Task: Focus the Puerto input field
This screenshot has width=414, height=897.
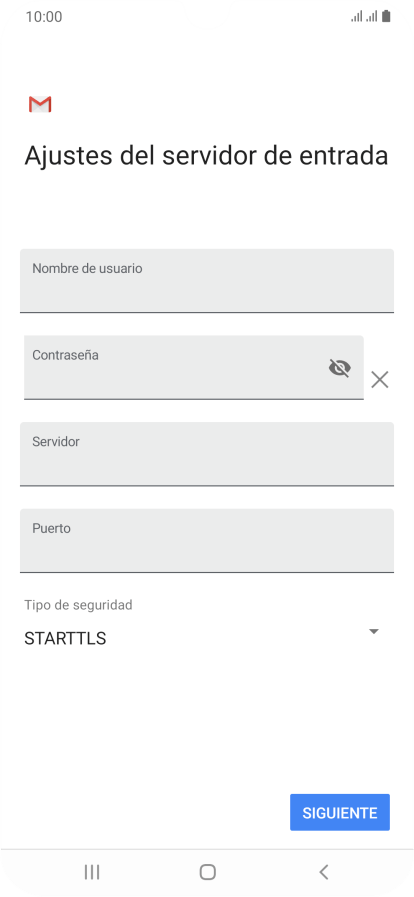Action: click(207, 541)
